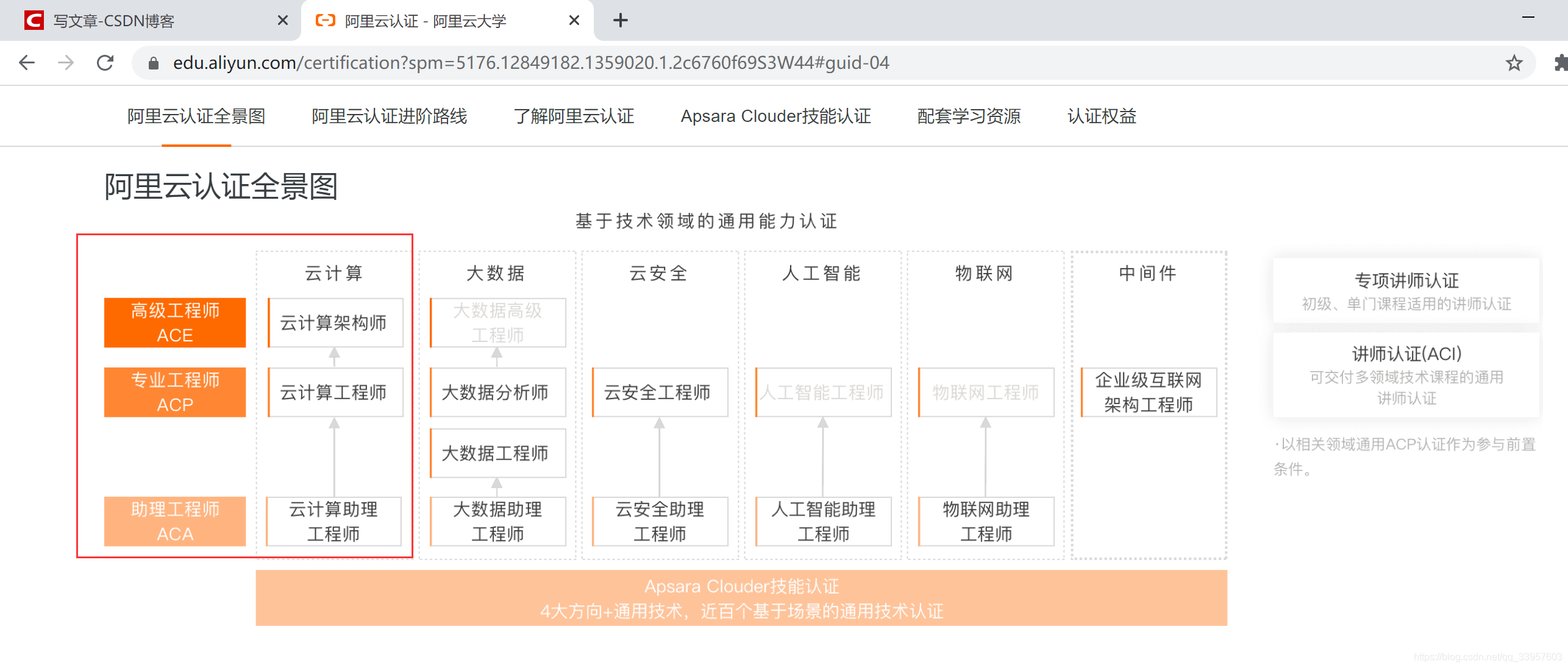This screenshot has width=1568, height=668.
Task: Click the 助理工程师 ACA block
Action: click(175, 521)
